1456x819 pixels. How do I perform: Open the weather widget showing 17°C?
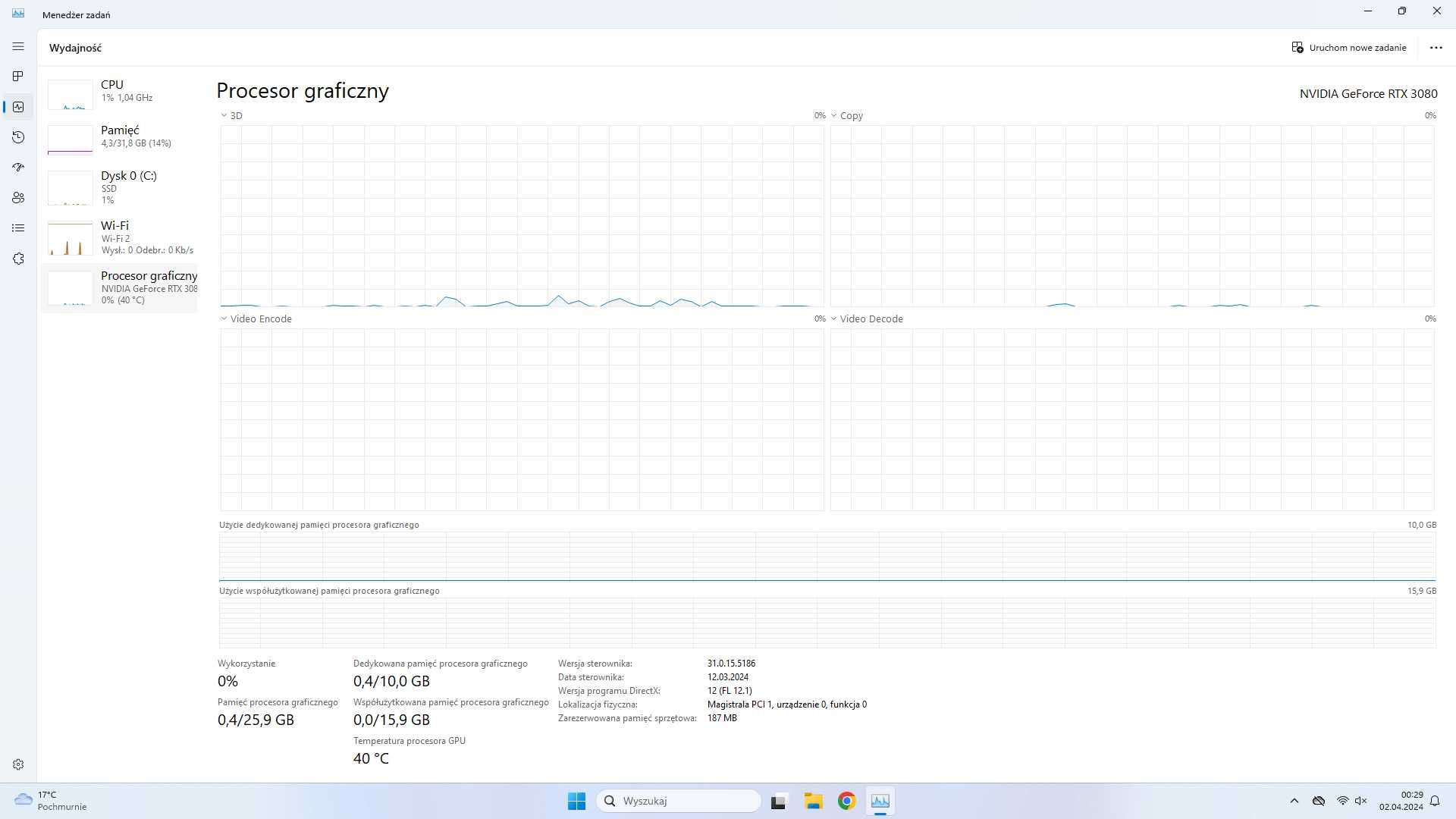(x=50, y=801)
